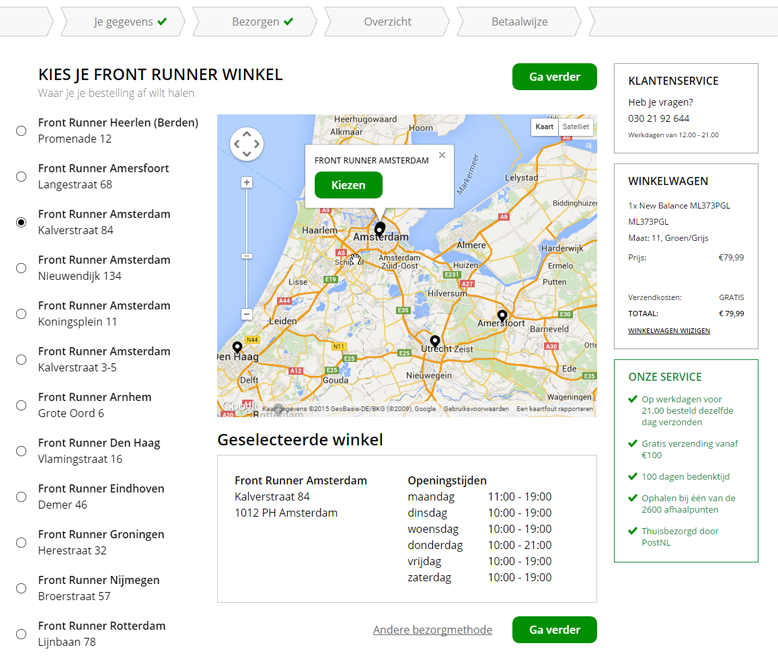Click the Amsterdam store map marker
Image resolution: width=778 pixels, height=660 pixels.
[380, 229]
